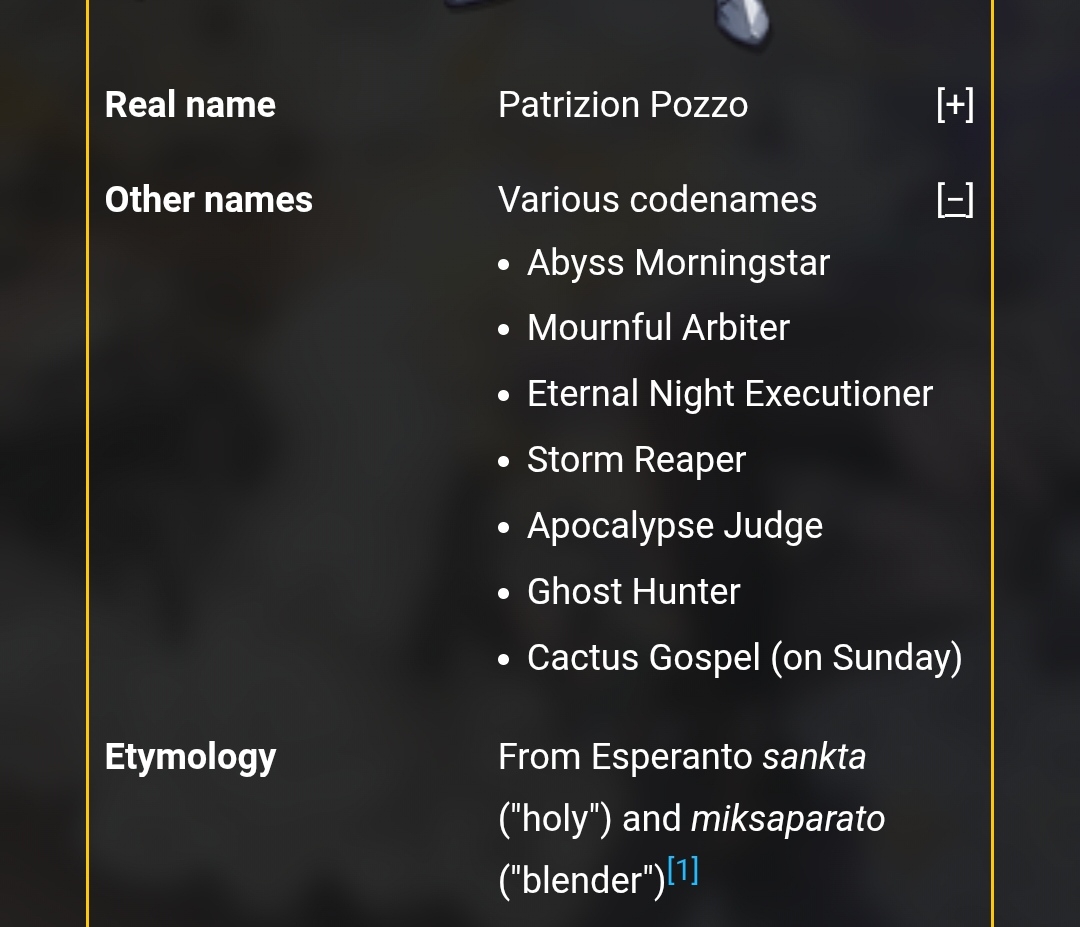Select the Eternal Night Executioner entry
The width and height of the screenshot is (1080, 927).
pos(730,394)
